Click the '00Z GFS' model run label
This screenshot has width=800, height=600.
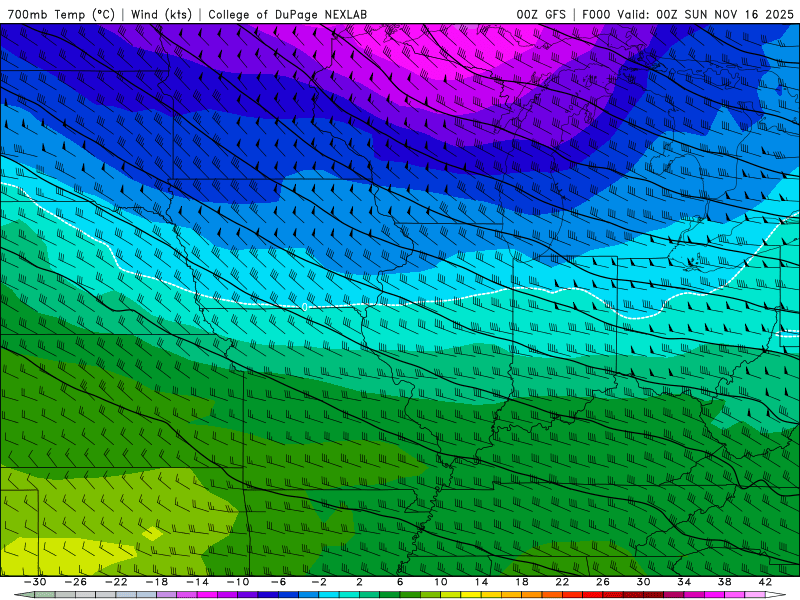pyautogui.click(x=541, y=14)
